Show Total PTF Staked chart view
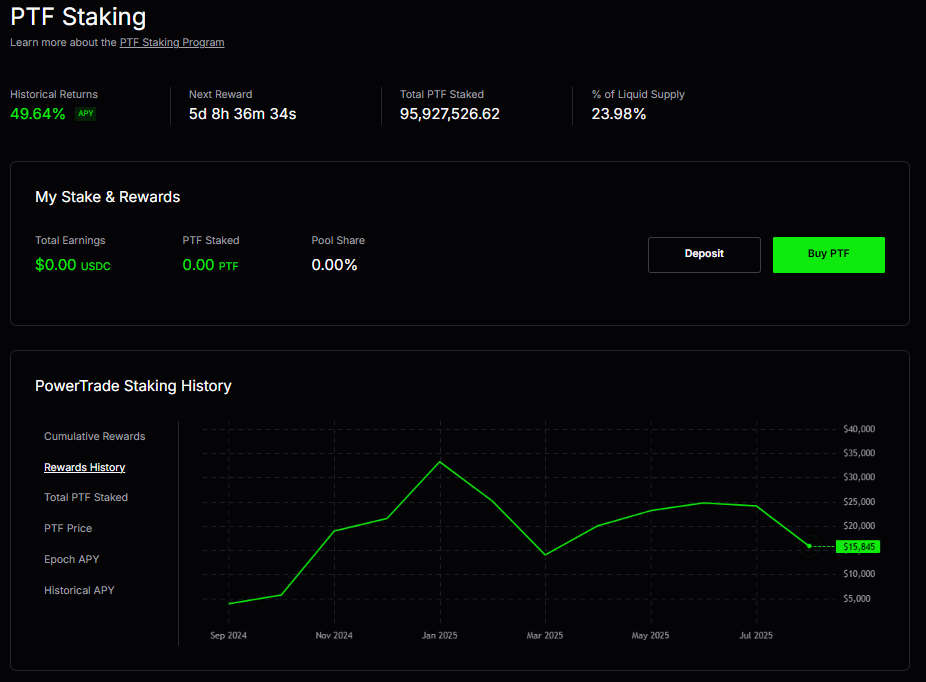This screenshot has width=926, height=682. click(86, 497)
